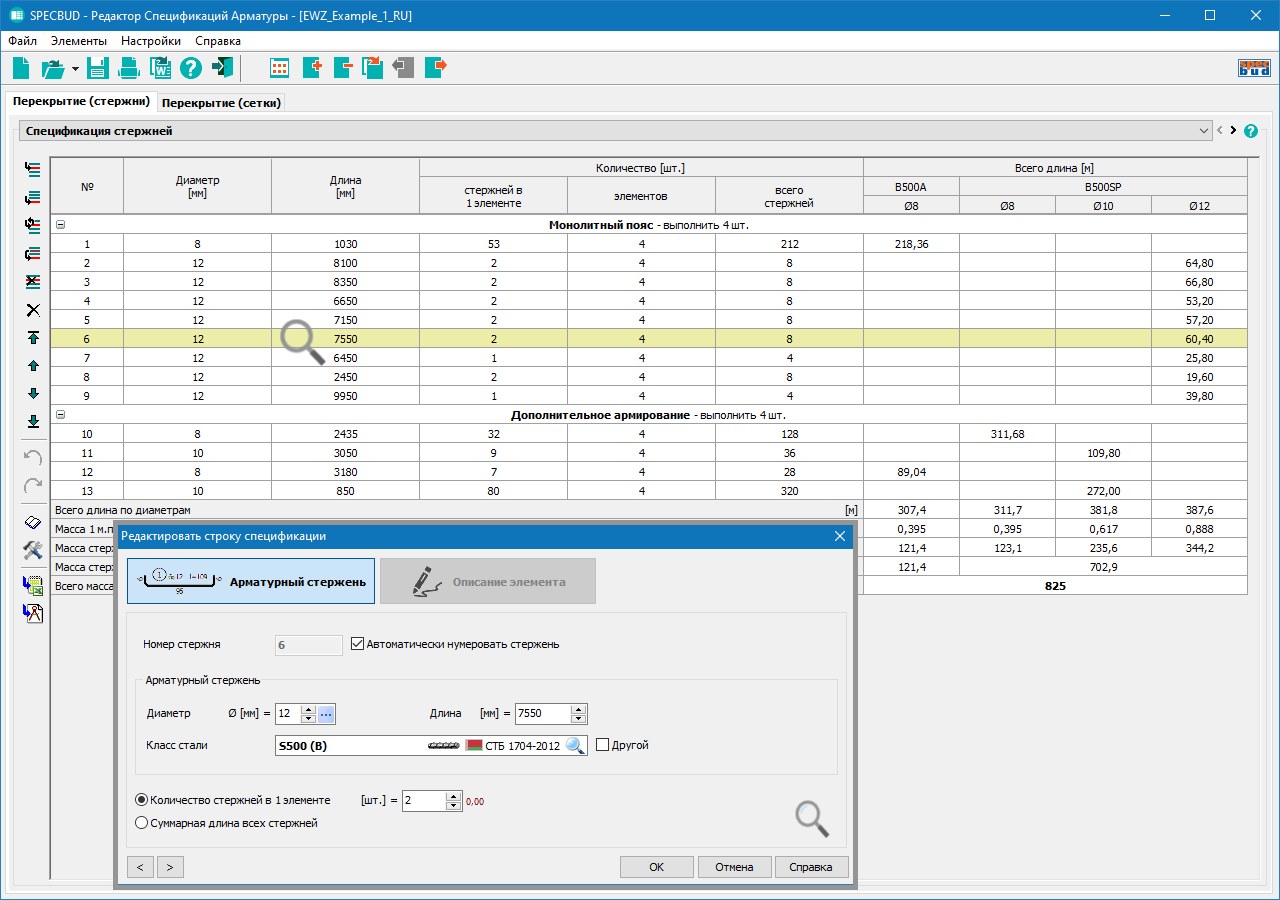Click the Export to Word icon
This screenshot has height=900, width=1280.
pos(160,68)
